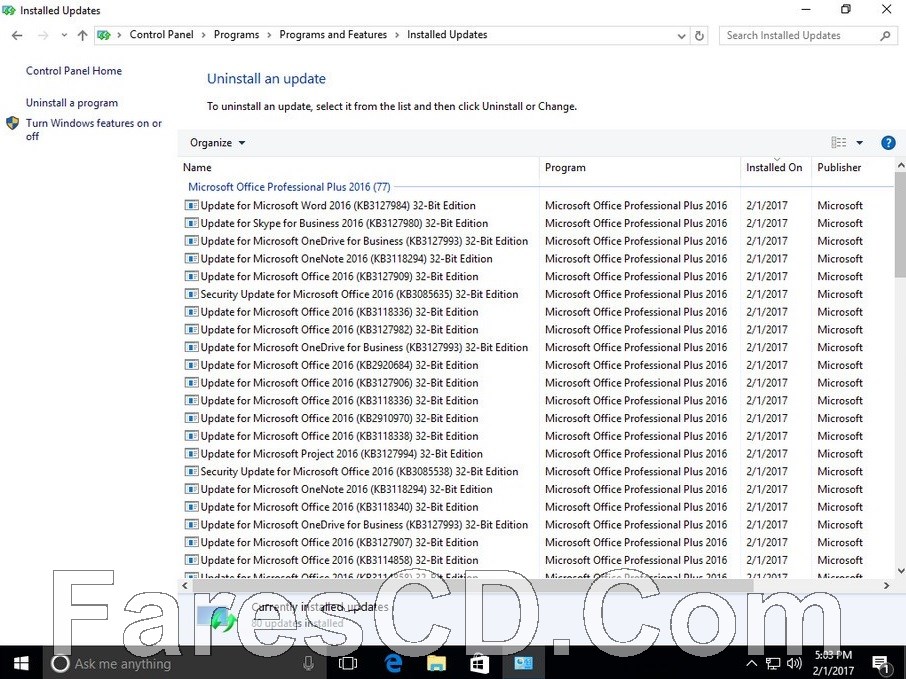Open Programs and Features breadcrumb
The height and width of the screenshot is (679, 906).
(333, 35)
